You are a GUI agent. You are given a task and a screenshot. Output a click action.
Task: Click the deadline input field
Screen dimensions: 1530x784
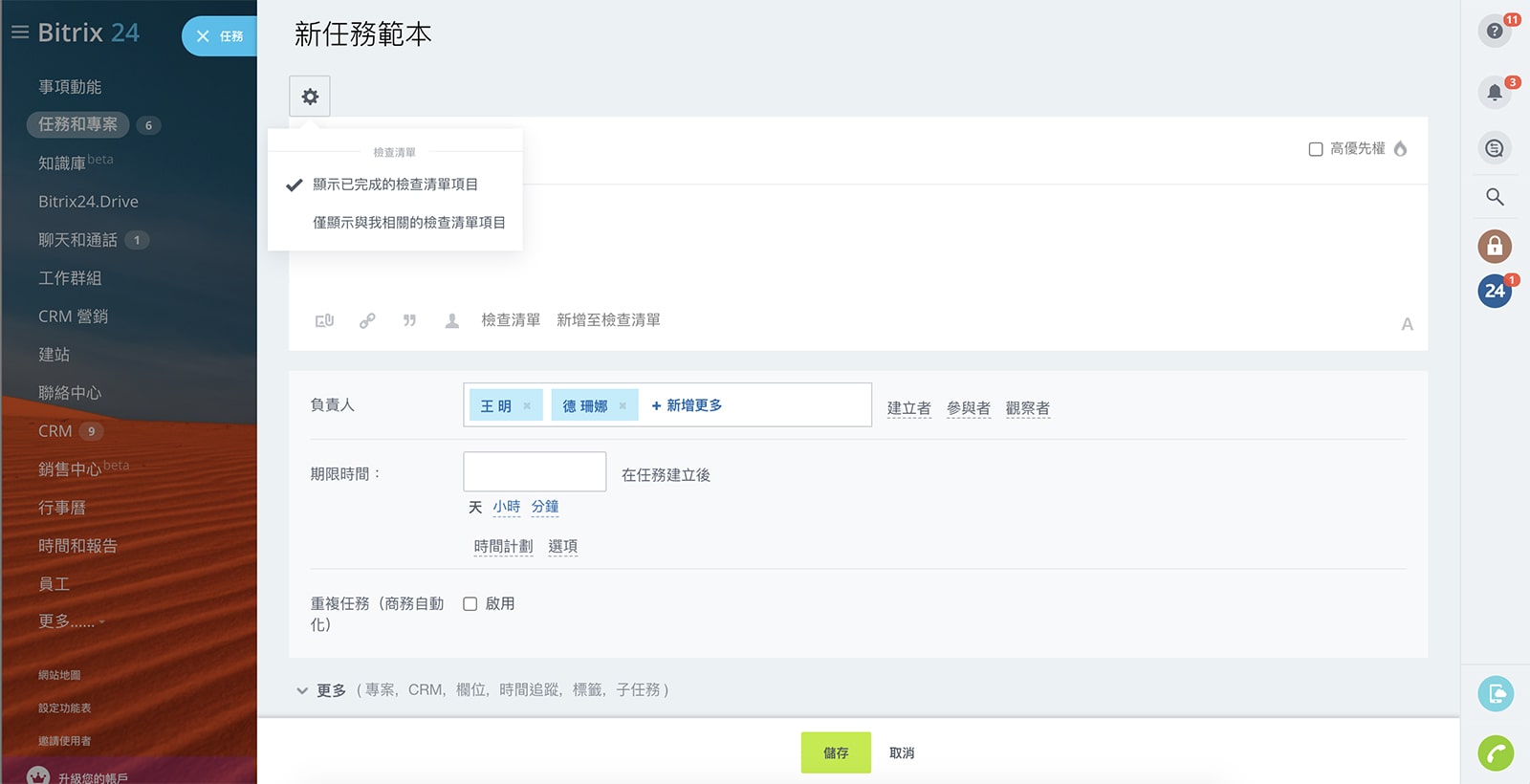pyautogui.click(x=535, y=471)
